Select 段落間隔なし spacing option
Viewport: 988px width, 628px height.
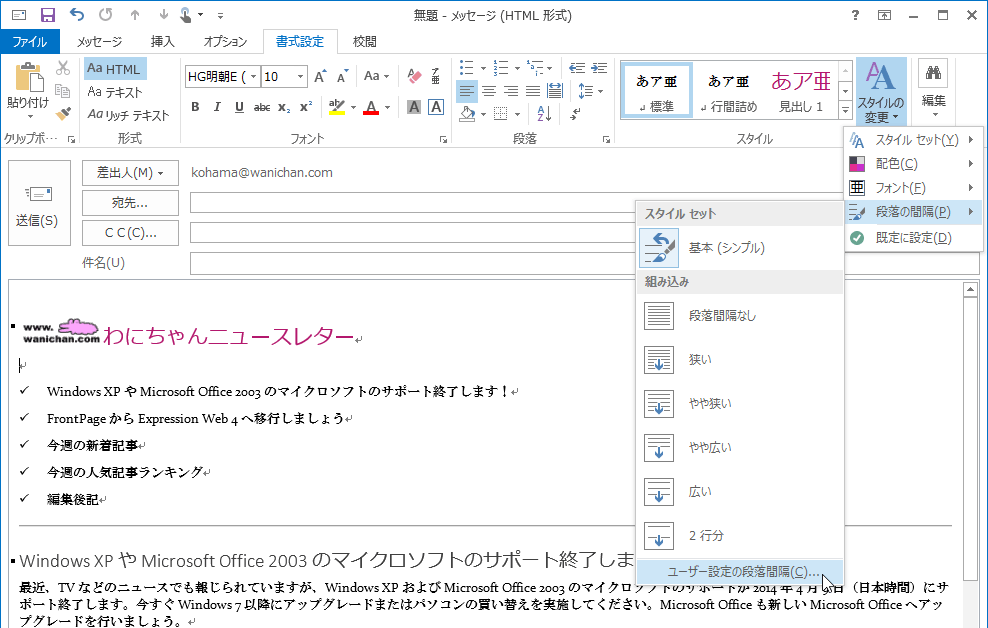coord(740,316)
